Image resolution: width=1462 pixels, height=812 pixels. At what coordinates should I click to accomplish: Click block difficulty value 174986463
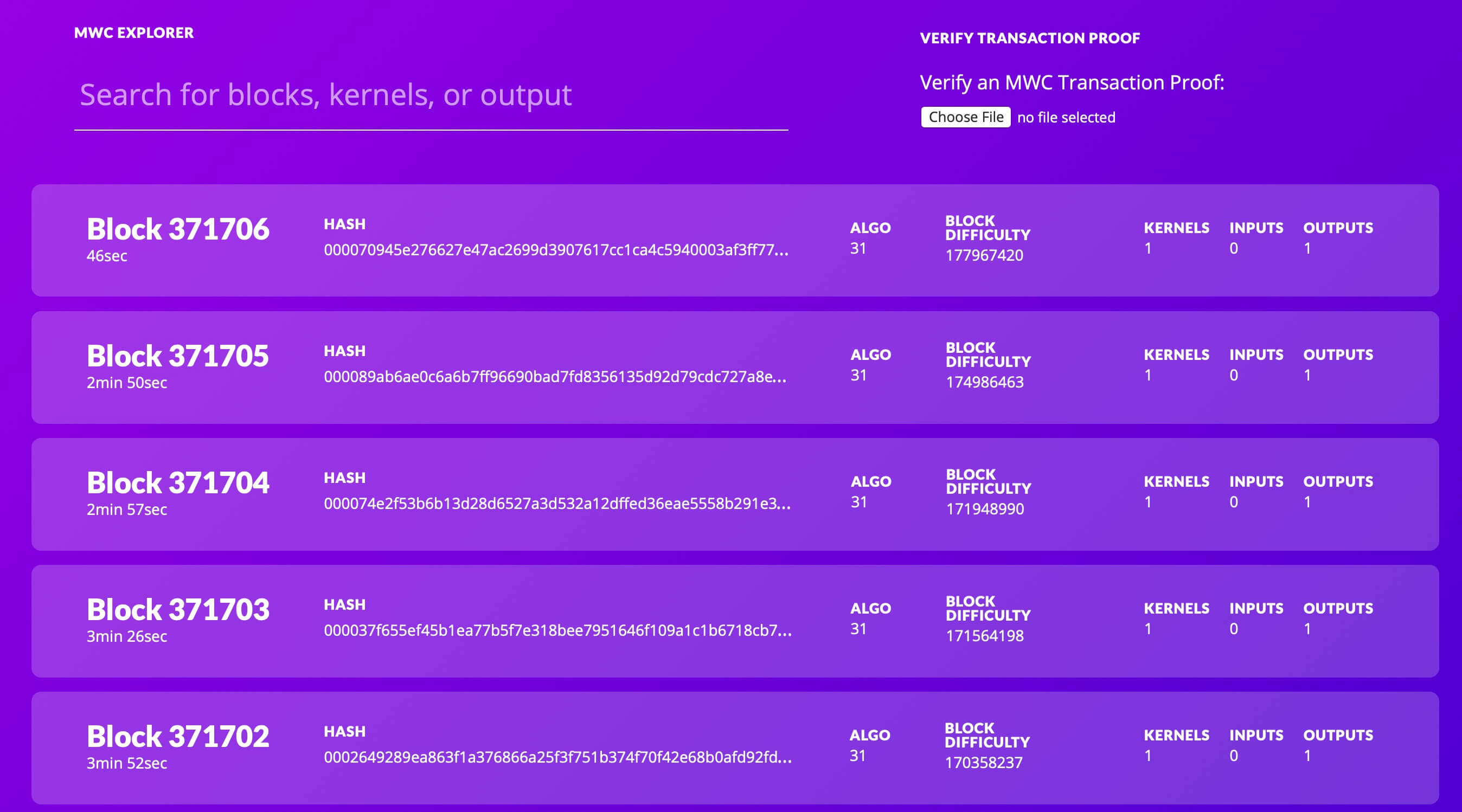click(985, 383)
